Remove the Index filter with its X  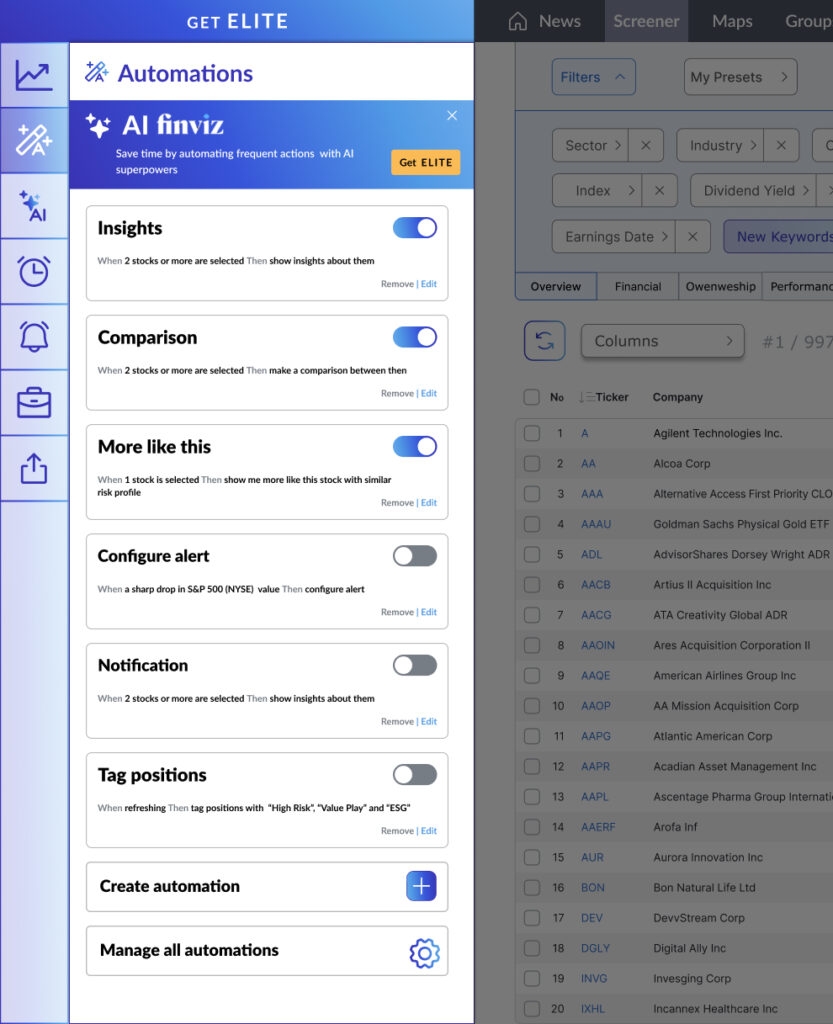point(659,191)
